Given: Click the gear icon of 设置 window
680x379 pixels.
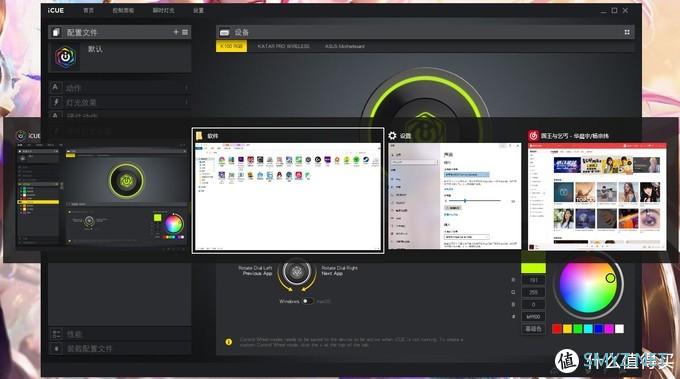Looking at the screenshot, I should (x=392, y=136).
